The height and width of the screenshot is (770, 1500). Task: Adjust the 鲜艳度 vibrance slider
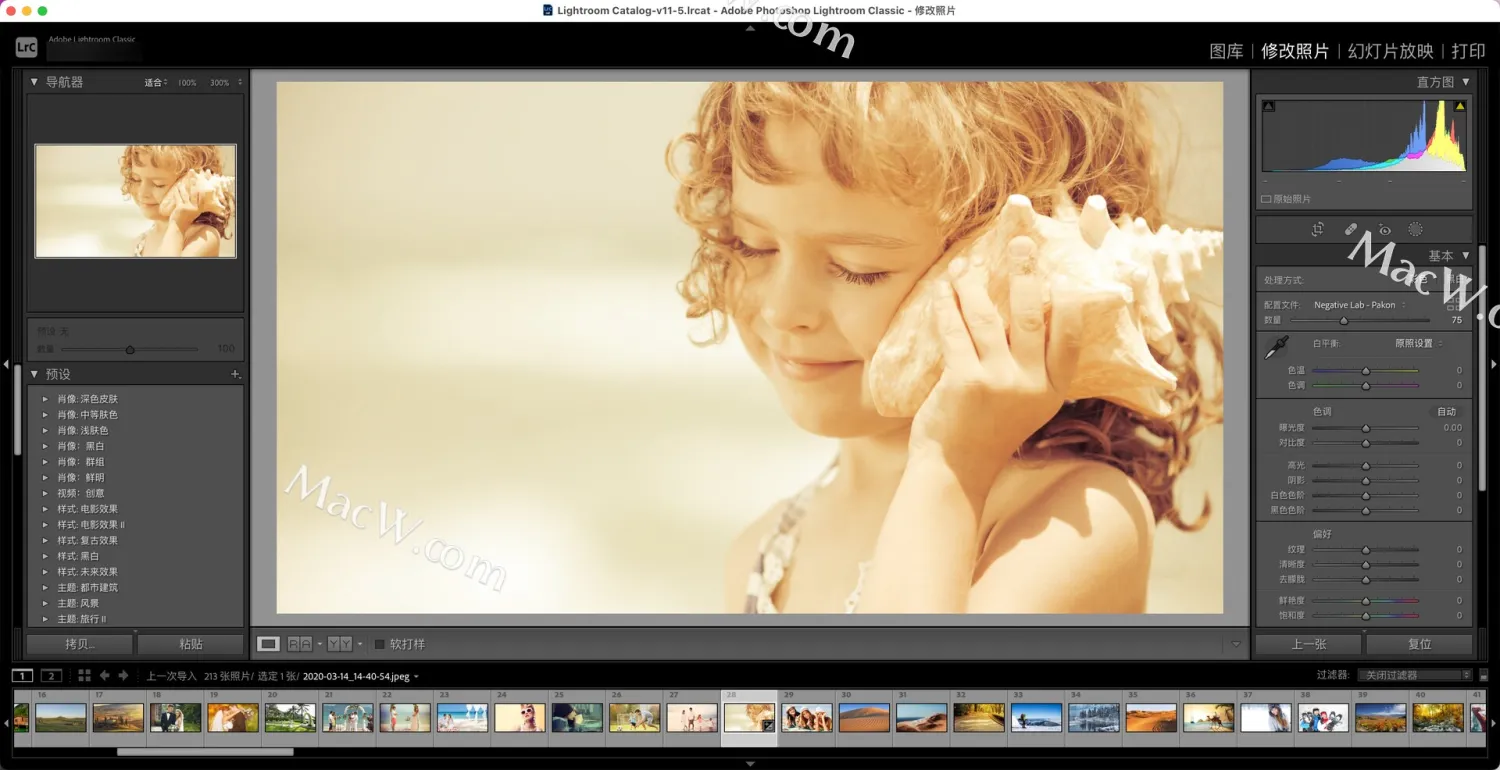[1365, 600]
